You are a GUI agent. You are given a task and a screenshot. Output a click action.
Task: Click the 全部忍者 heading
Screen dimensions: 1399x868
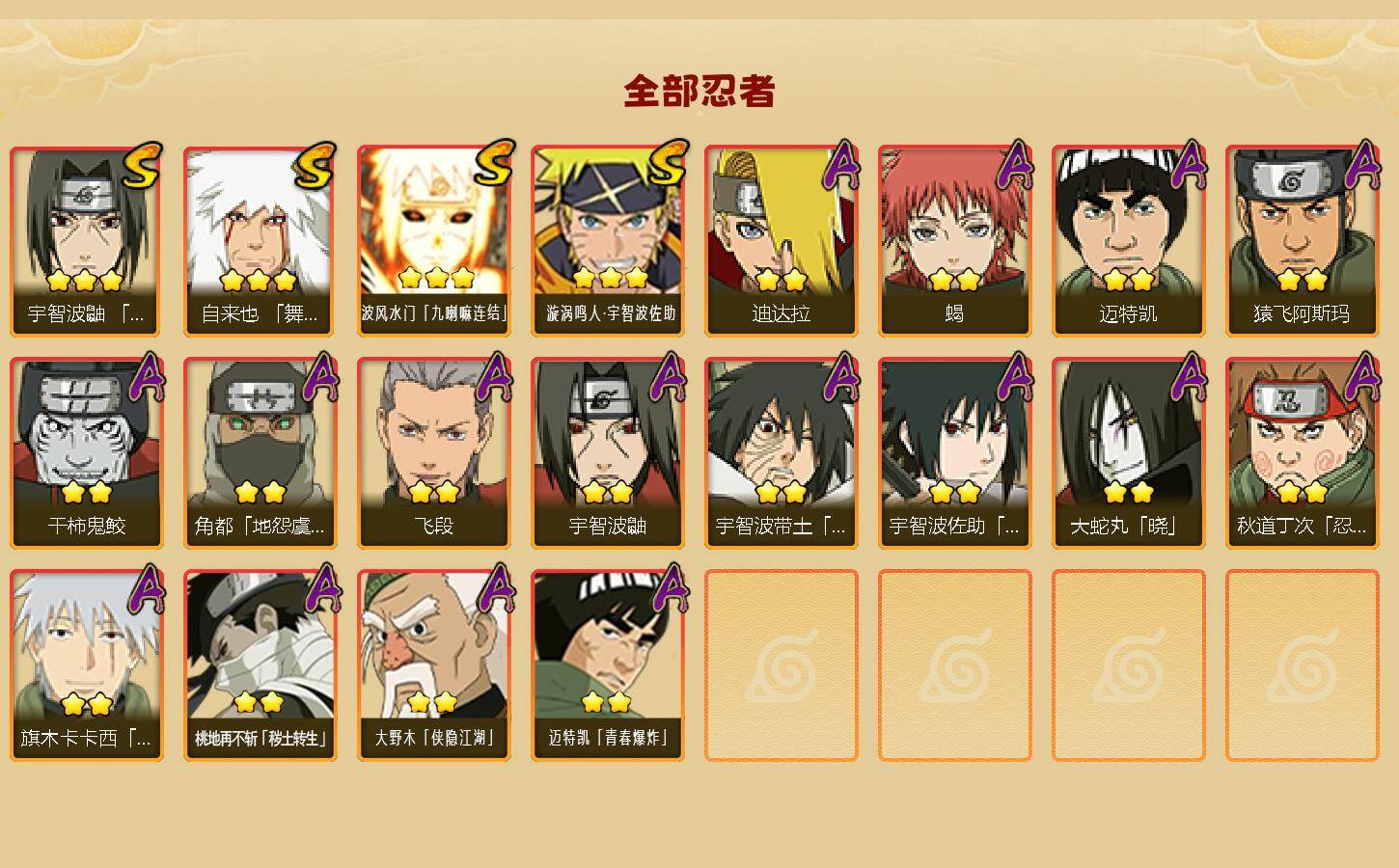(x=699, y=91)
